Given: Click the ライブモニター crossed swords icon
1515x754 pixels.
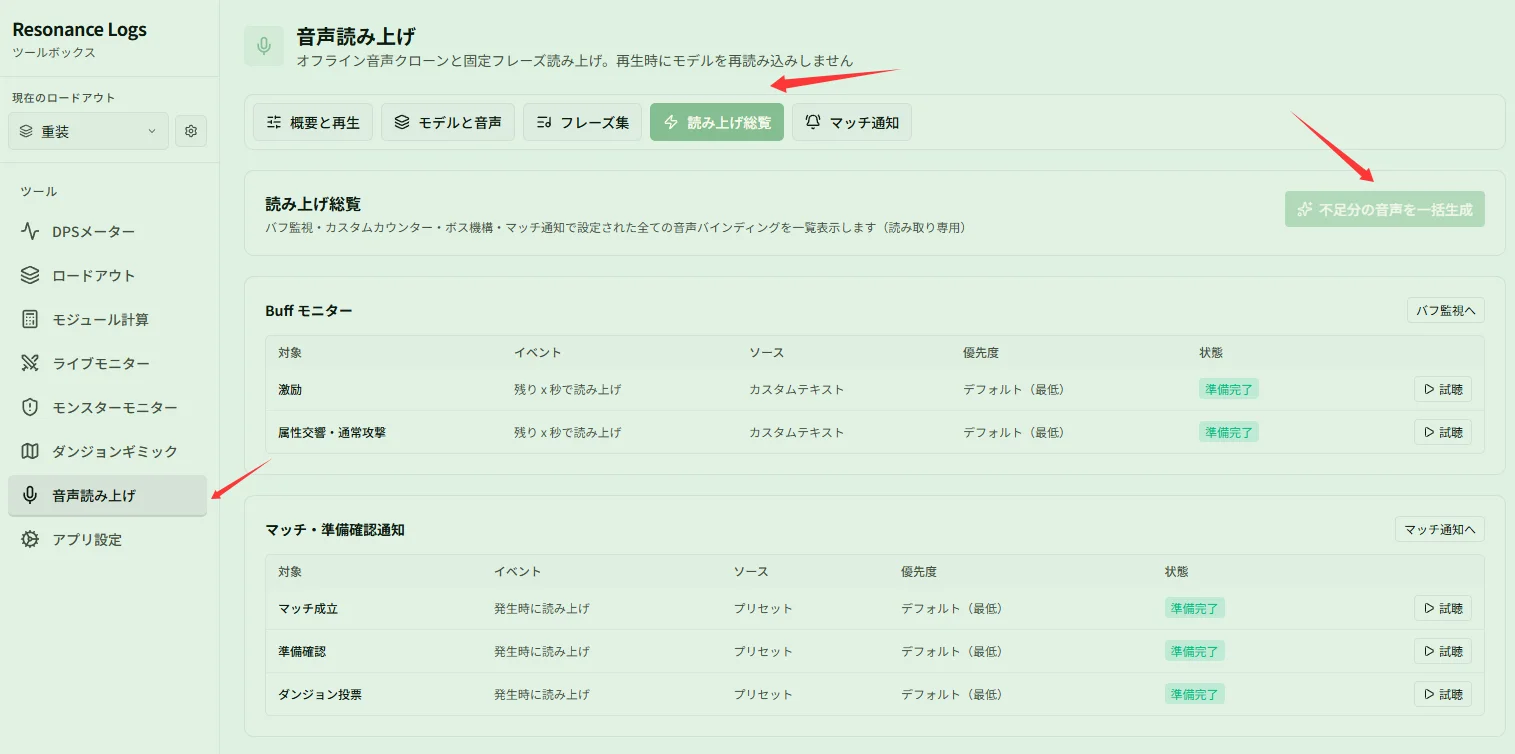Looking at the screenshot, I should coord(30,364).
